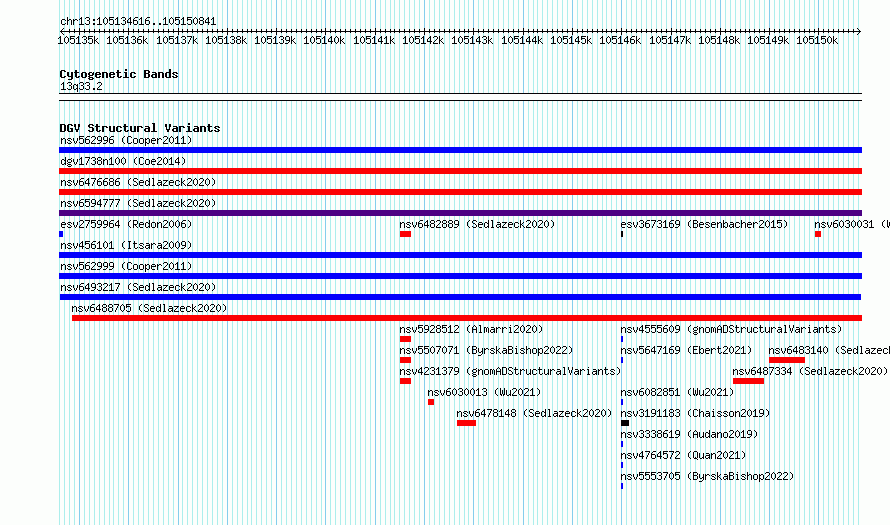Click the 105135k ruler tick label

[x=78, y=40]
